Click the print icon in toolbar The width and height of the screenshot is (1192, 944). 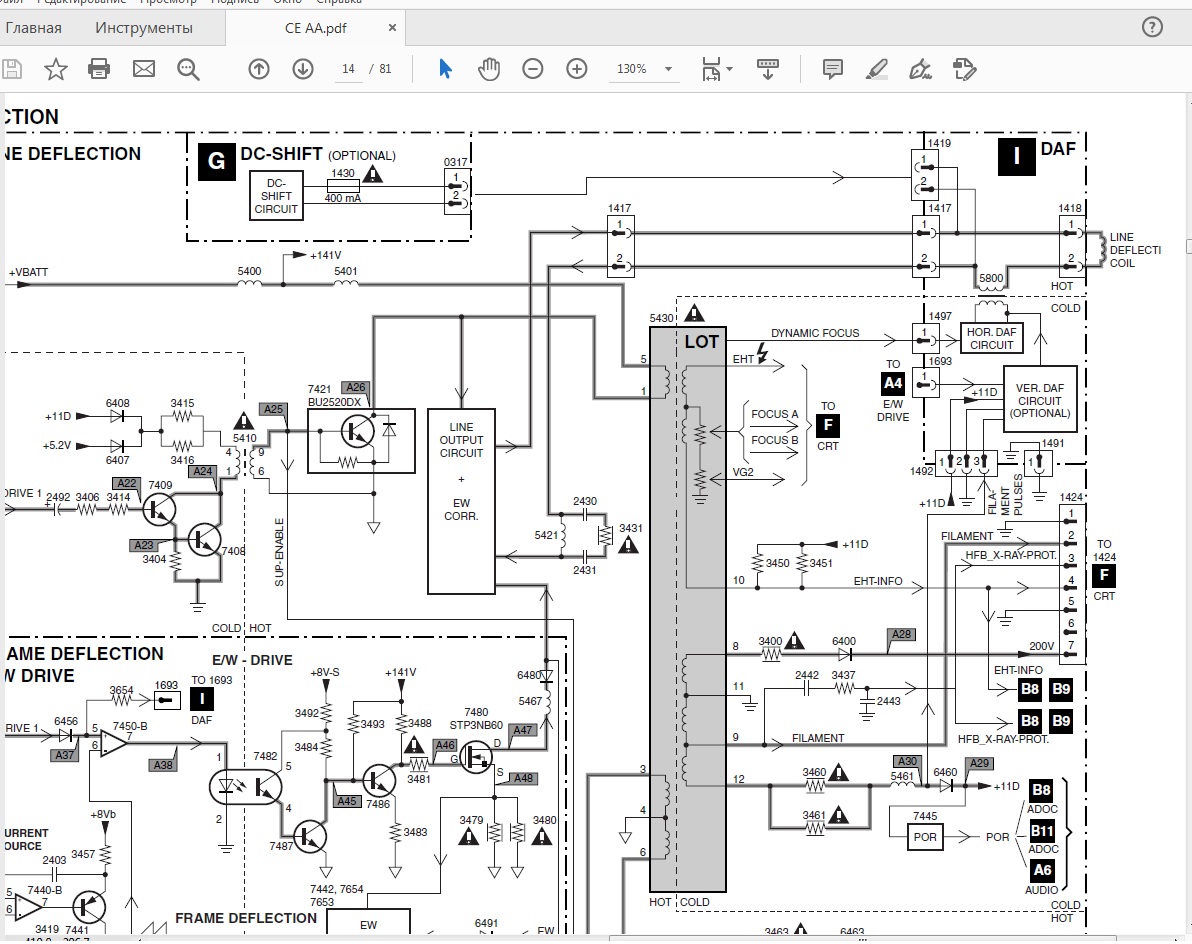point(99,69)
